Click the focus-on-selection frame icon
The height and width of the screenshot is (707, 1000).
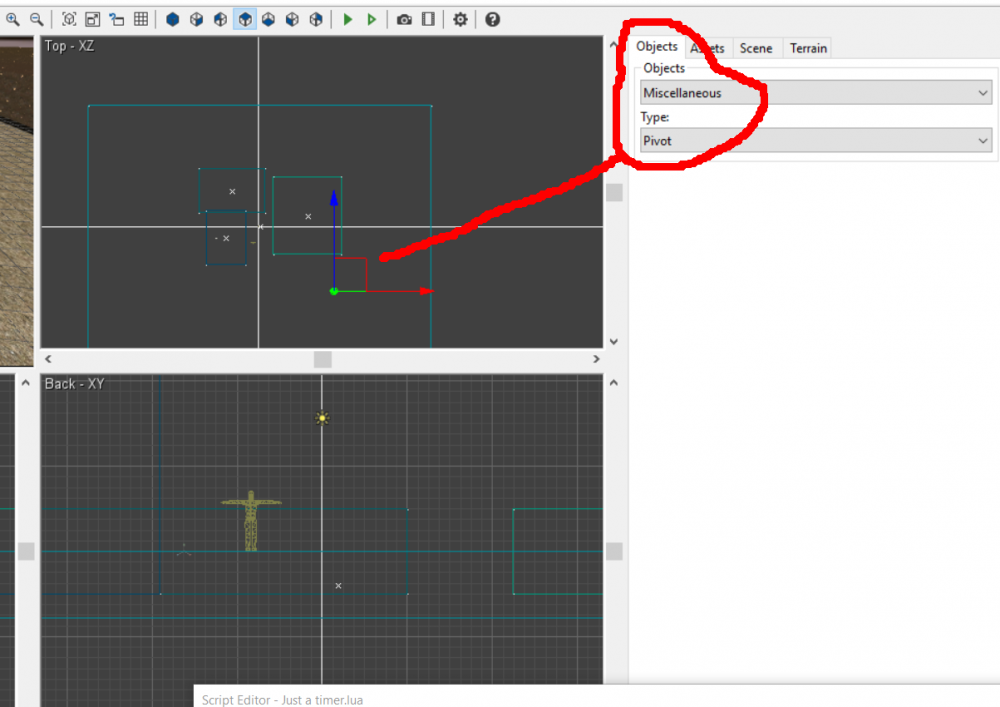69,19
